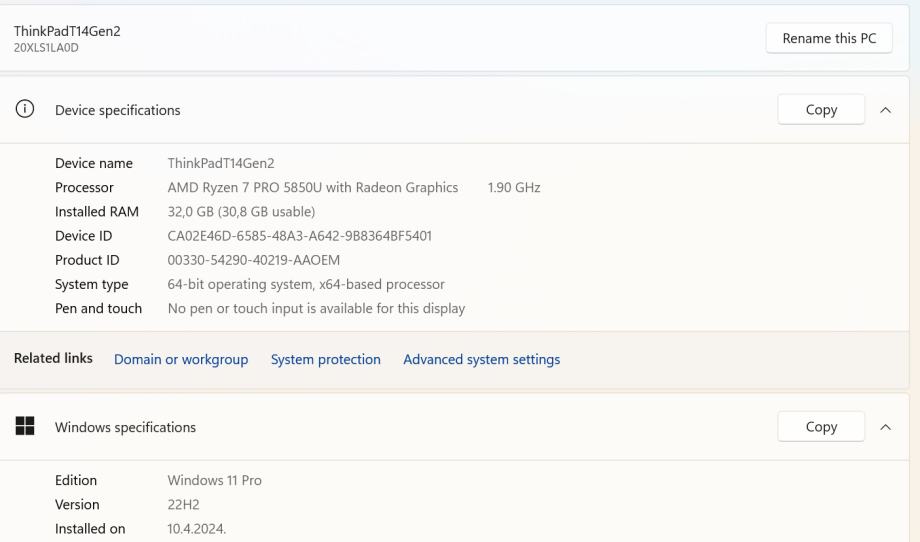Screen dimensions: 920x542
Task: Click the 22H2 version value
Action: 182,505
